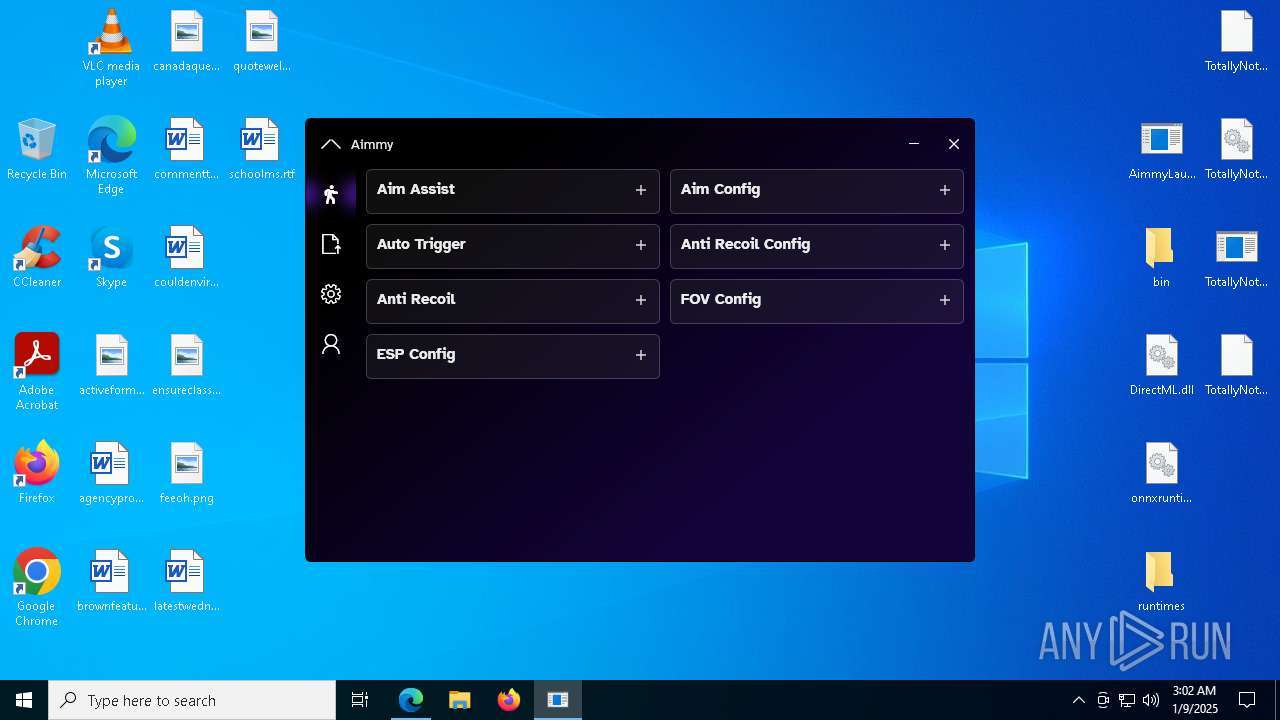Screen dimensions: 1280x720
Task: Open the clock showing 3:02 AM
Action: 1194,700
